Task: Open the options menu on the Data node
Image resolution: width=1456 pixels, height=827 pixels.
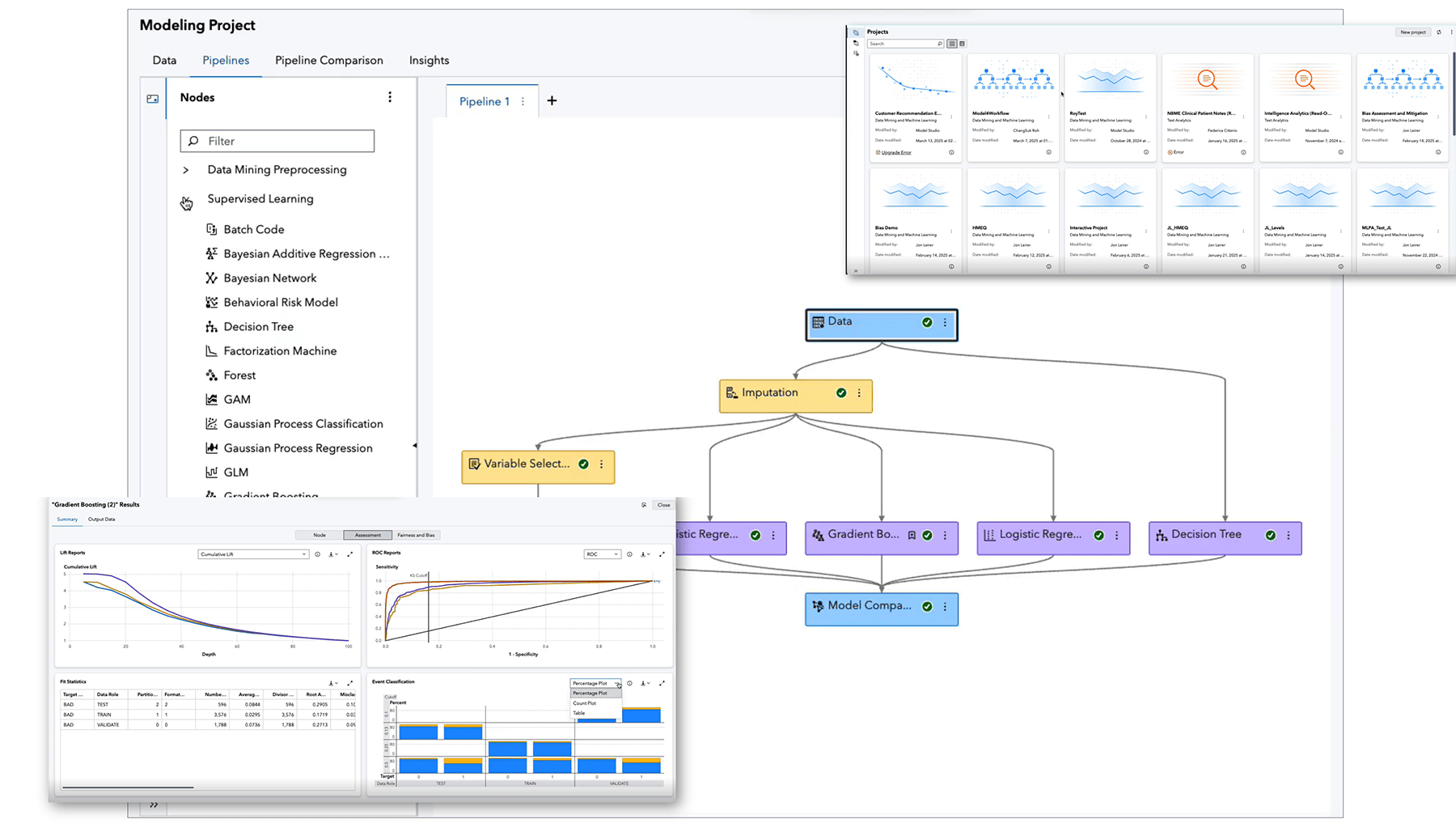Action: coord(945,321)
